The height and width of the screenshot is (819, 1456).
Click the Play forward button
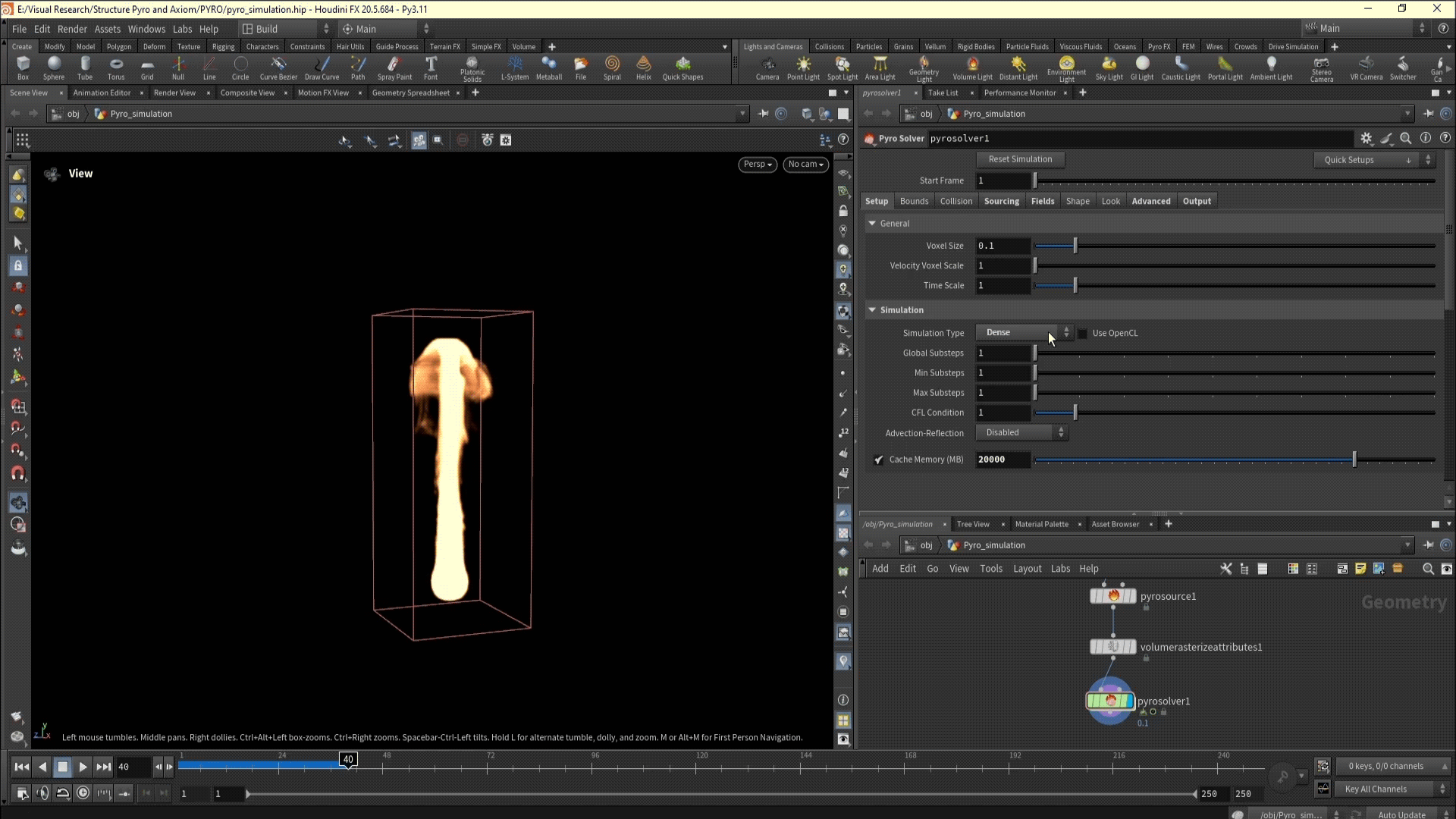83,767
